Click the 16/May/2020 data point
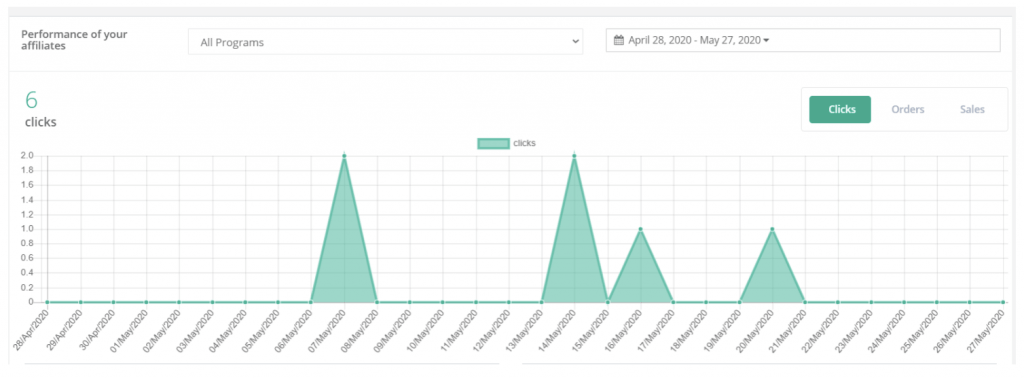1024x378 pixels. 641,229
